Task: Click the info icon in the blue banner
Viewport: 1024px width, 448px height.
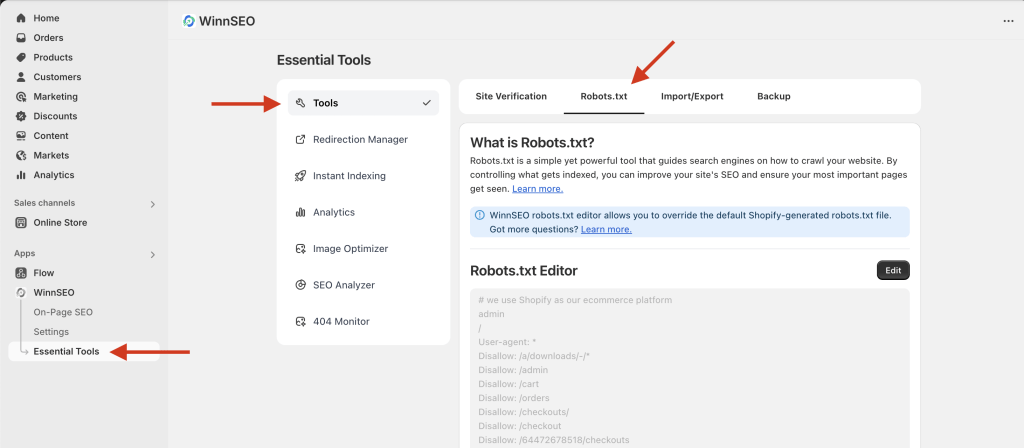Action: pyautogui.click(x=480, y=215)
